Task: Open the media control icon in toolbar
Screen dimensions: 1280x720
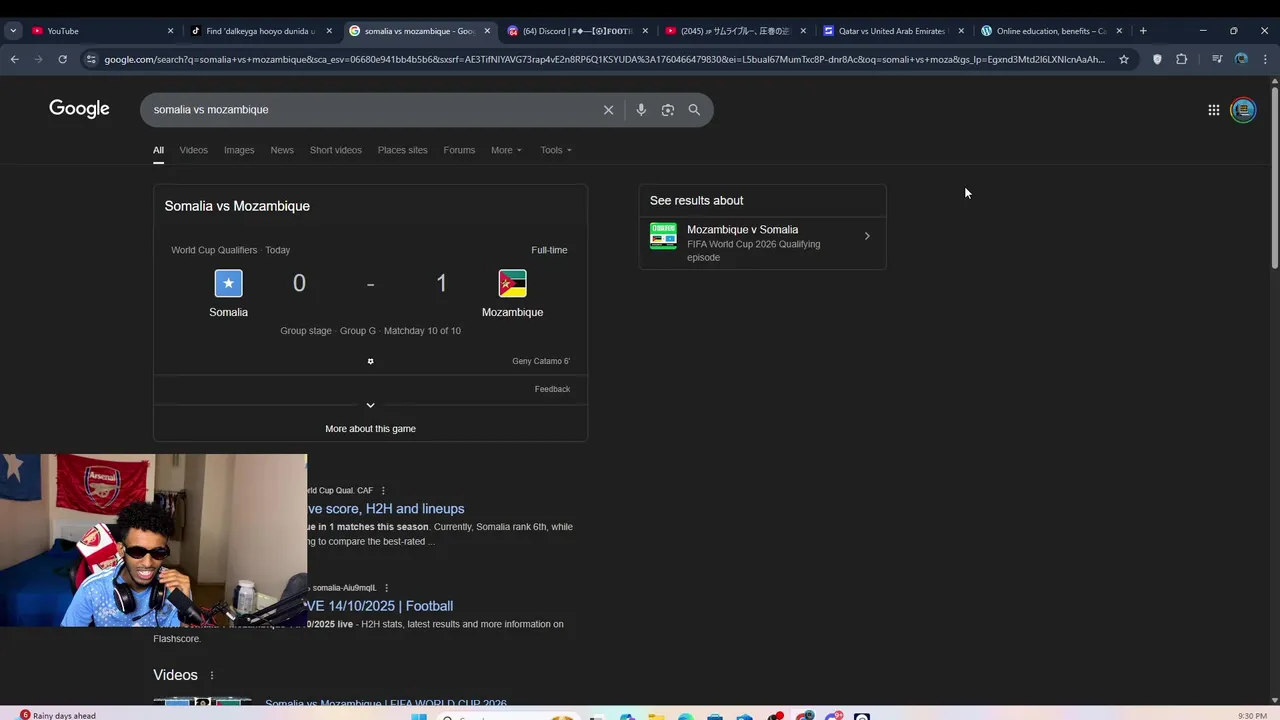Action: coord(1217,59)
